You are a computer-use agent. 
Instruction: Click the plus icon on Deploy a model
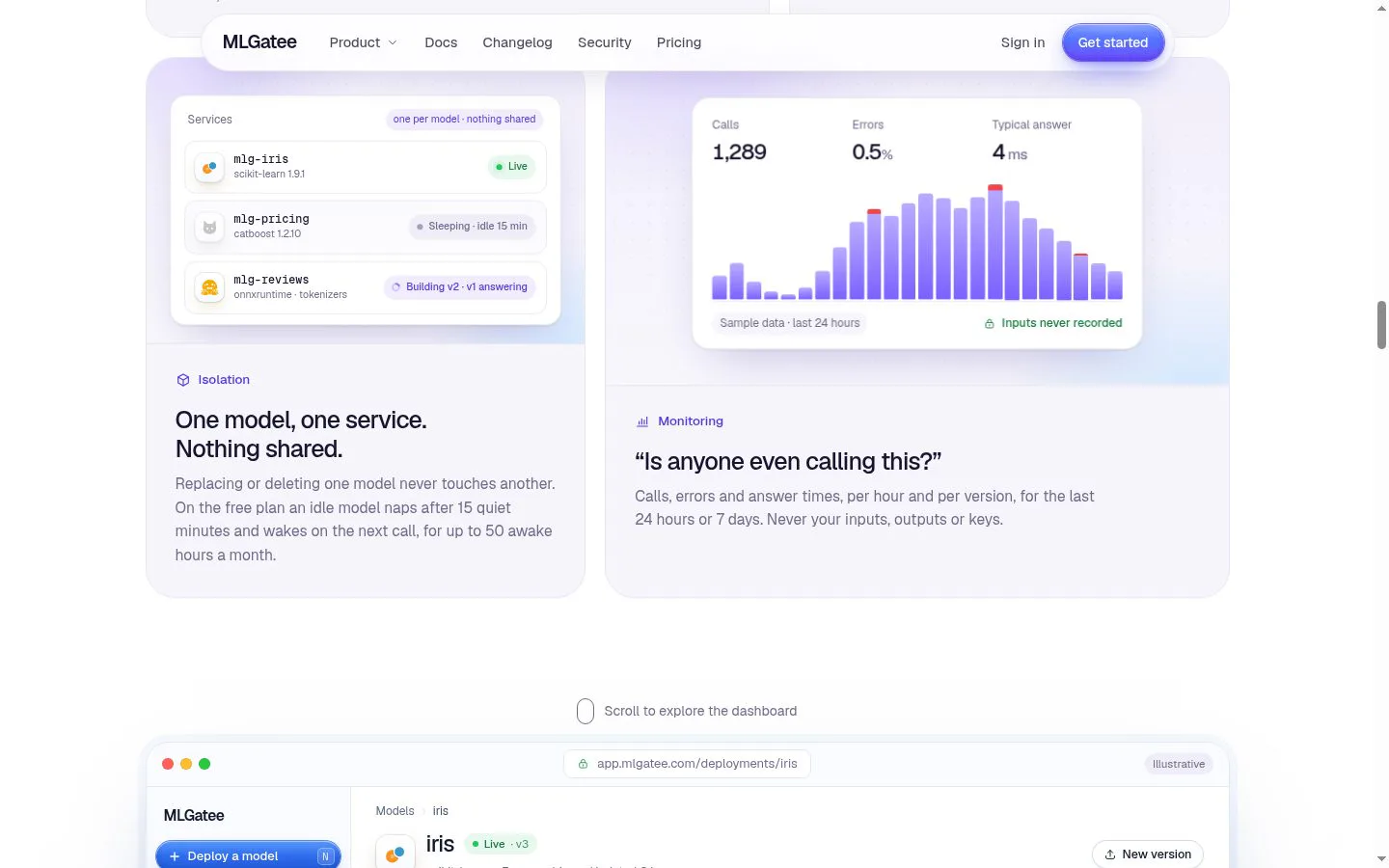(175, 856)
